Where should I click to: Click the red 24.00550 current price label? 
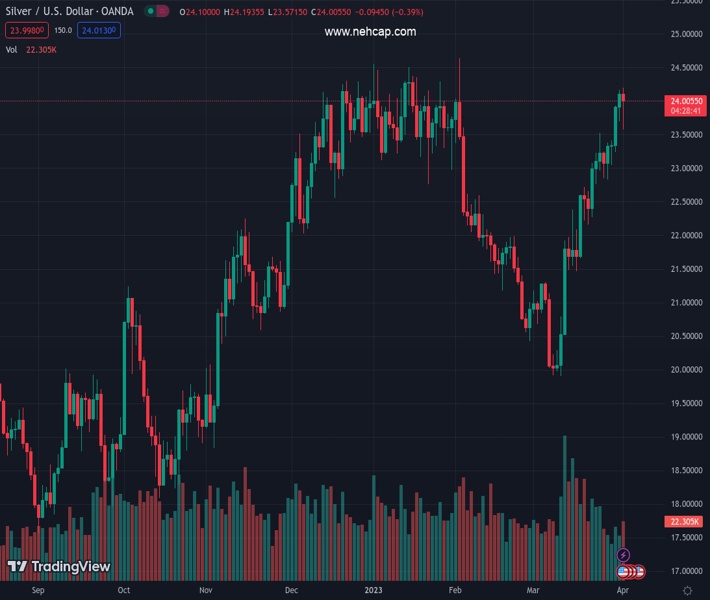(686, 101)
